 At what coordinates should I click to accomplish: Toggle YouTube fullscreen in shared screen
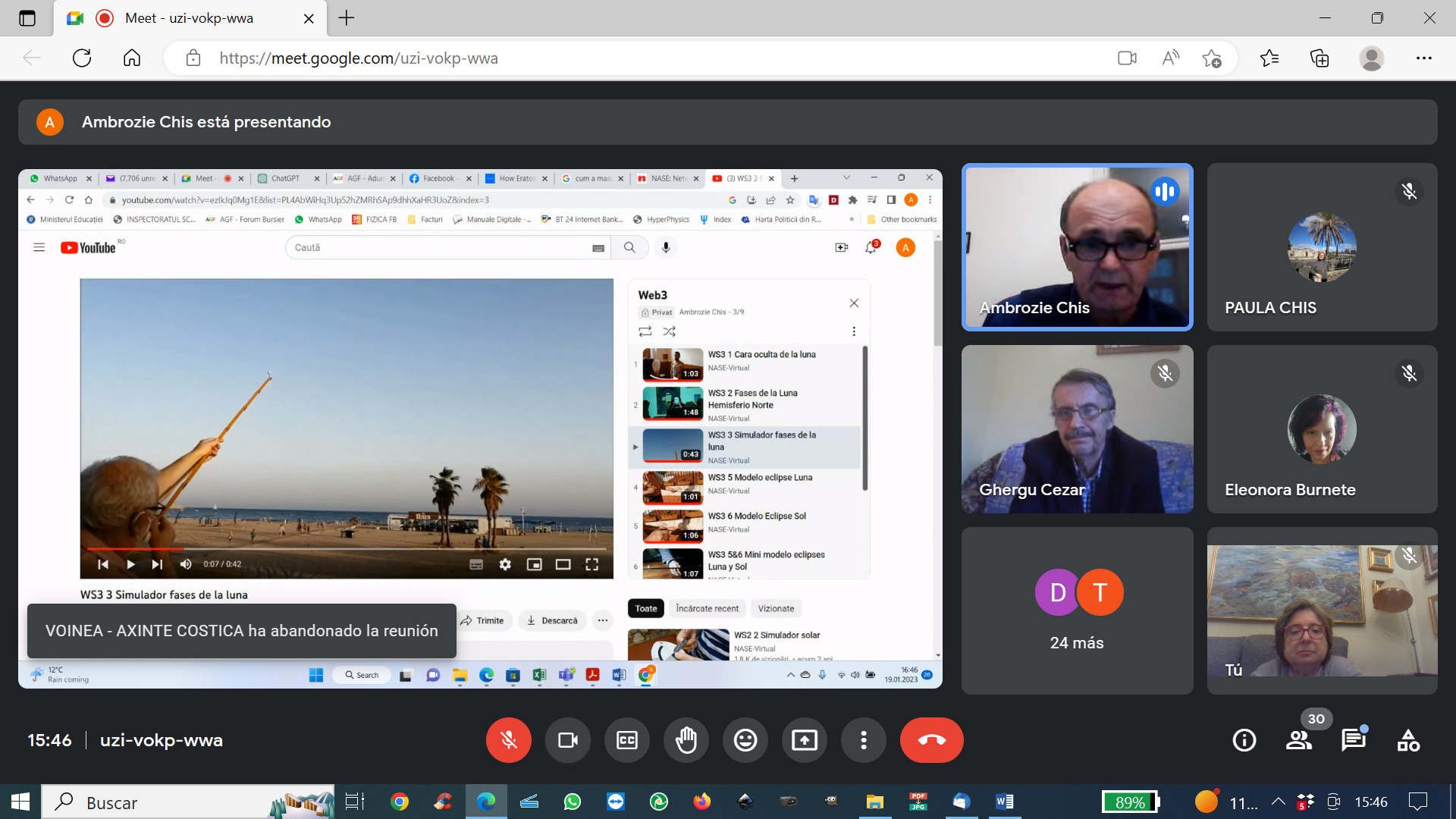point(592,564)
